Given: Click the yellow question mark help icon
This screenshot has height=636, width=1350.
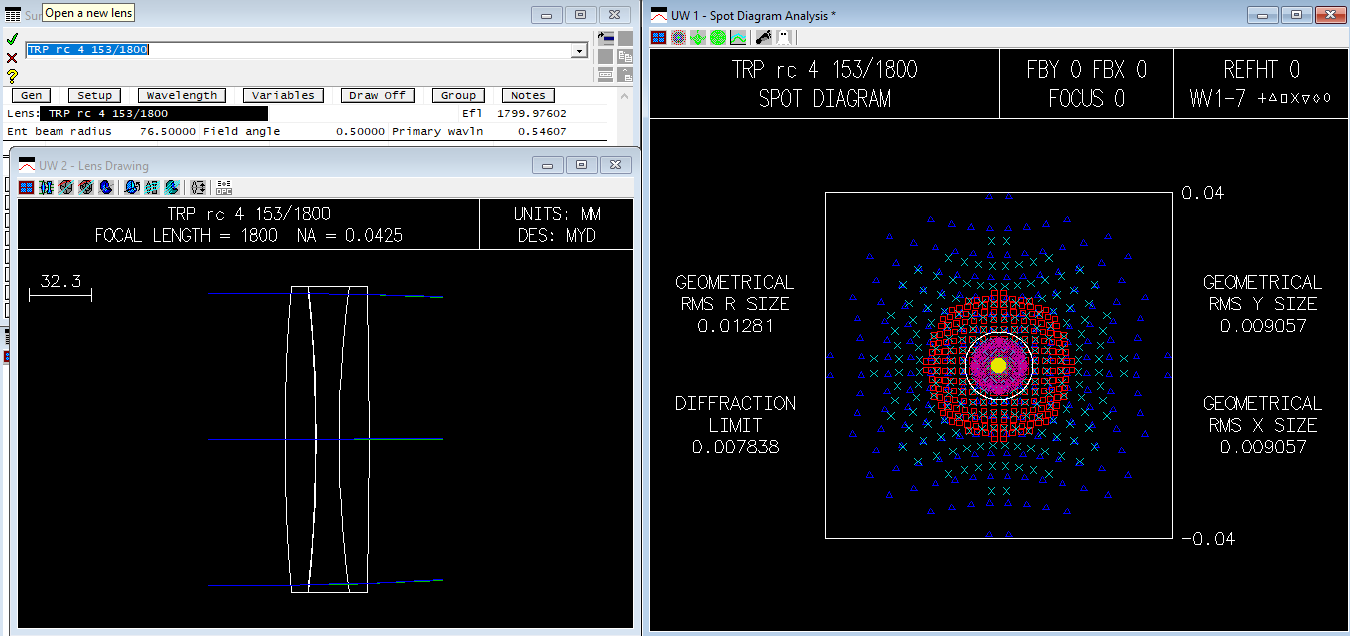Looking at the screenshot, I should point(12,75).
